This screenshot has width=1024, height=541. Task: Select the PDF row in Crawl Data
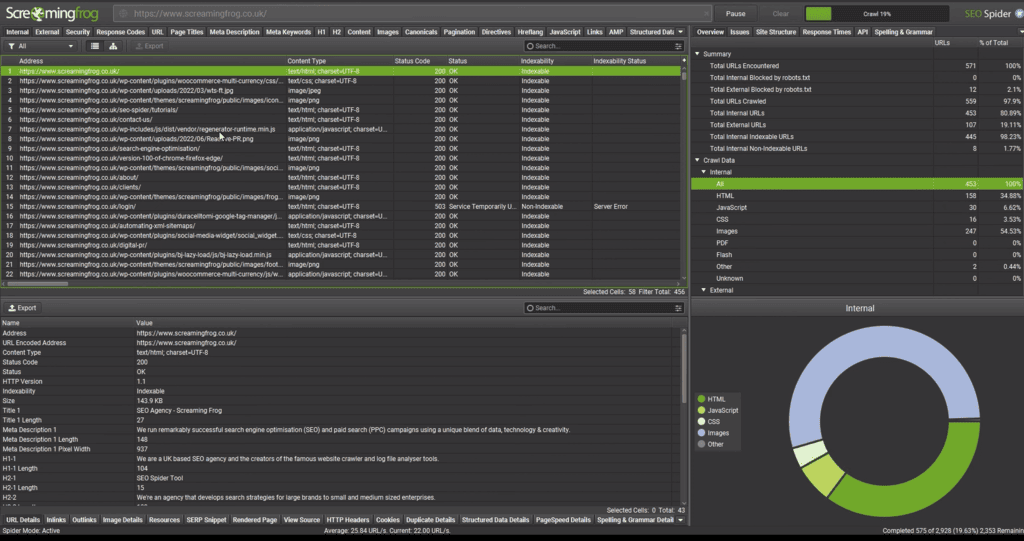coord(857,242)
